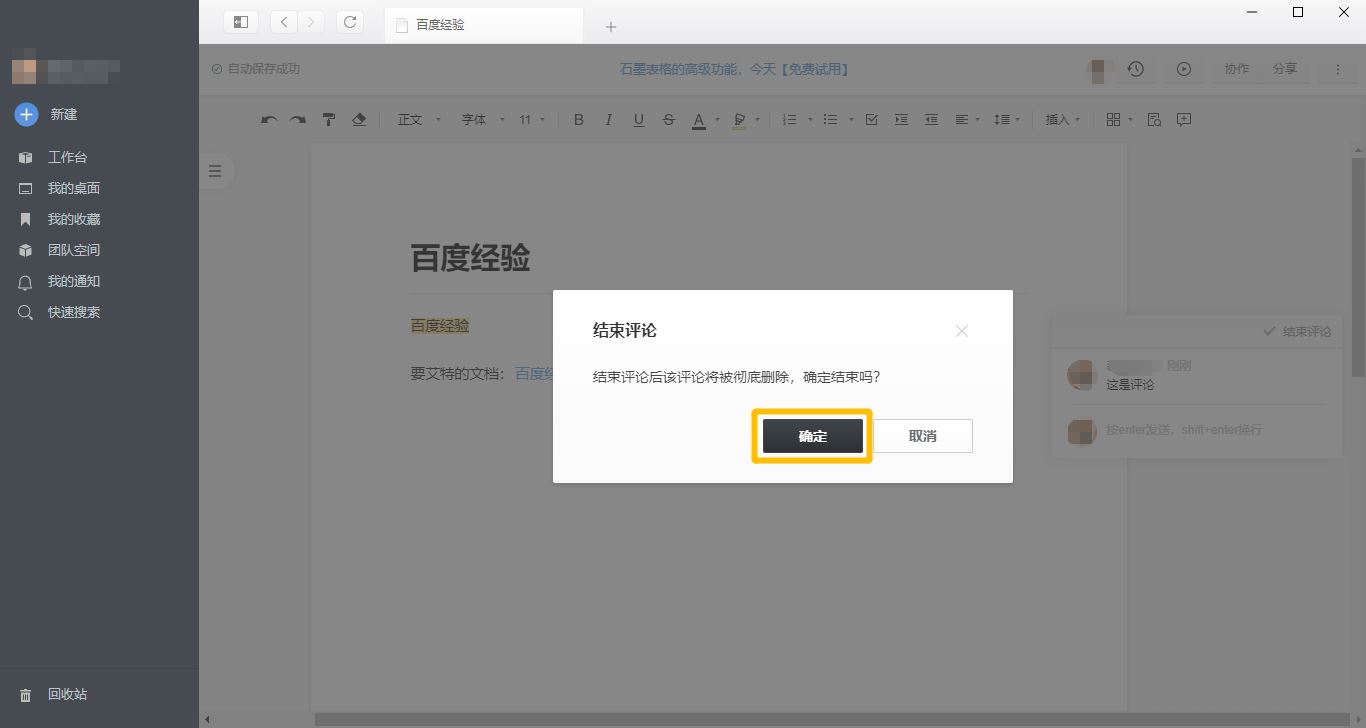The height and width of the screenshot is (728, 1366).
Task: Create a new document with 新建
Action: pos(46,114)
